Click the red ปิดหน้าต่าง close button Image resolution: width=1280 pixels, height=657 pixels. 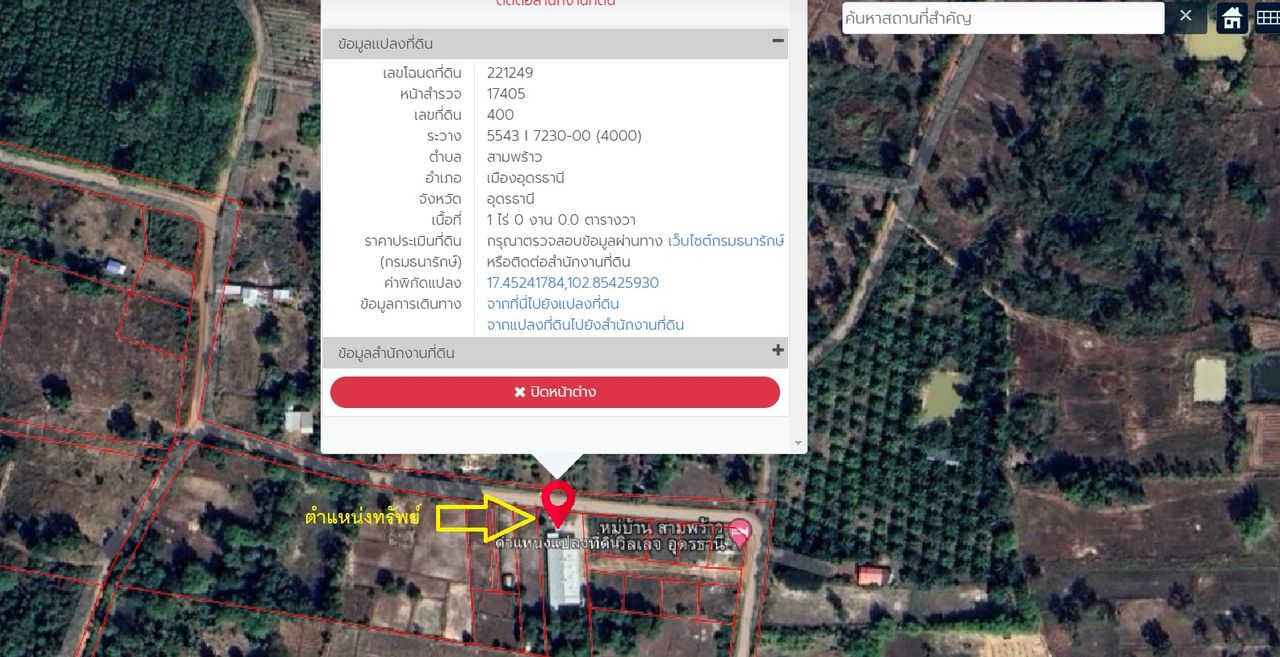(555, 392)
